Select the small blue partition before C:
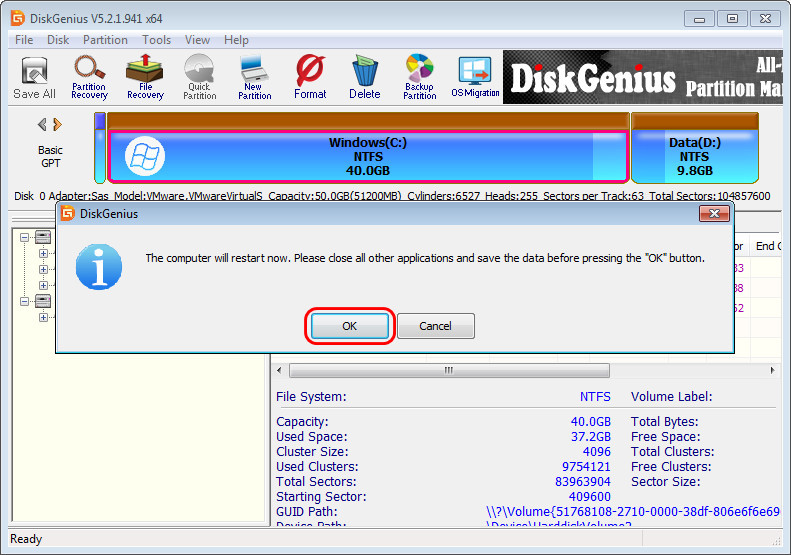This screenshot has height=555, width=791. pos(100,148)
